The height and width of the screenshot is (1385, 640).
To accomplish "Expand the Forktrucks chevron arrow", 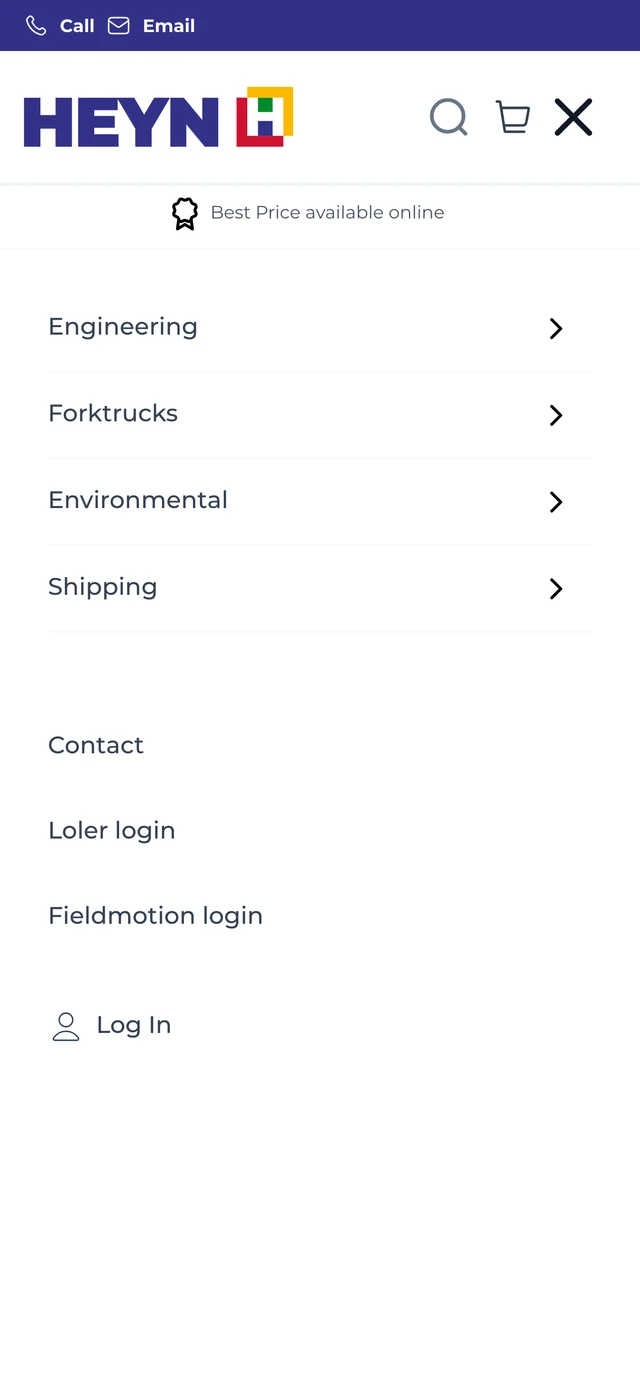I will click(557, 415).
